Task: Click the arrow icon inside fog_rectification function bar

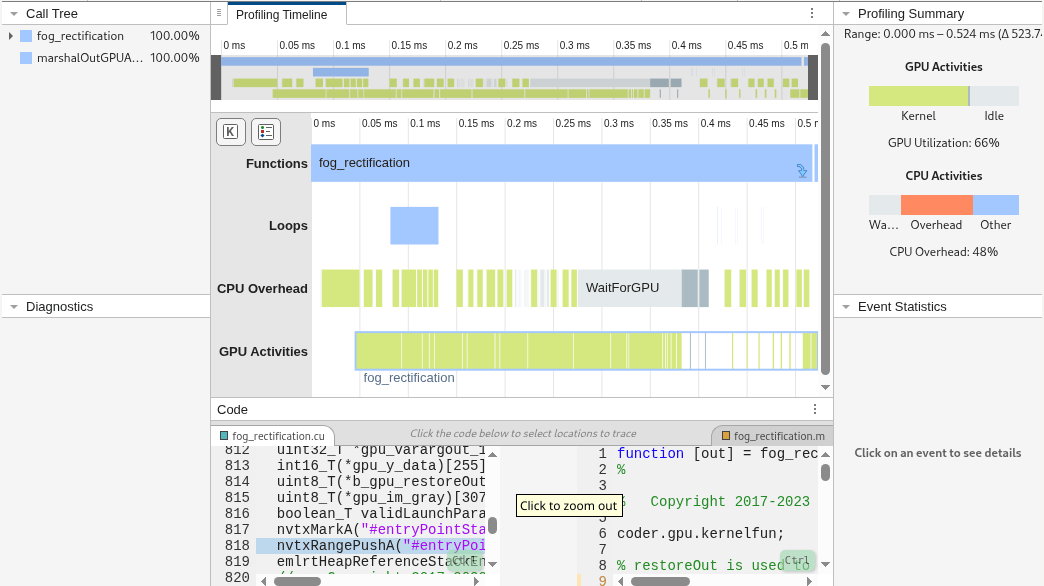Action: click(802, 171)
